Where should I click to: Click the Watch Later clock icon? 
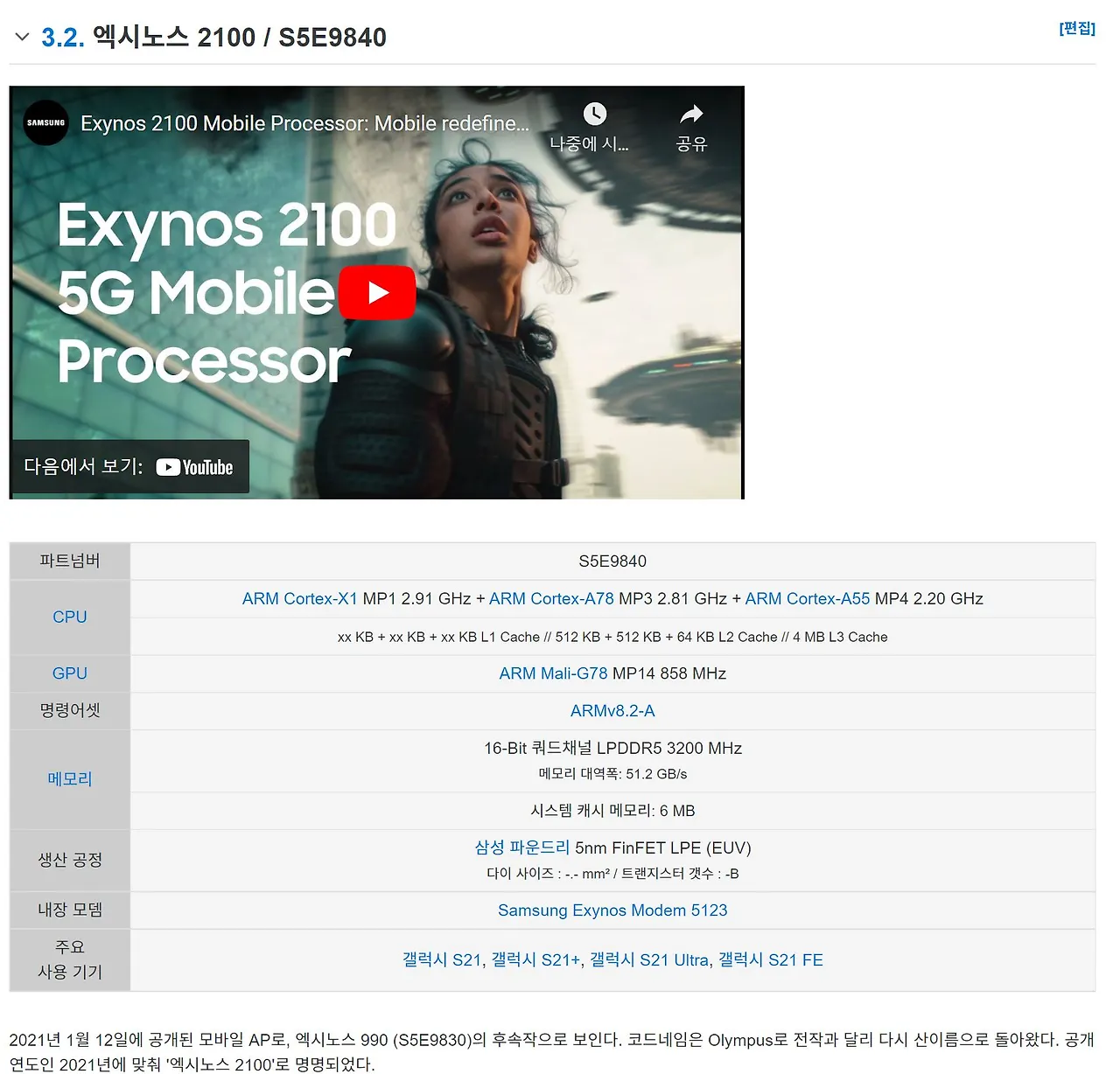[594, 115]
